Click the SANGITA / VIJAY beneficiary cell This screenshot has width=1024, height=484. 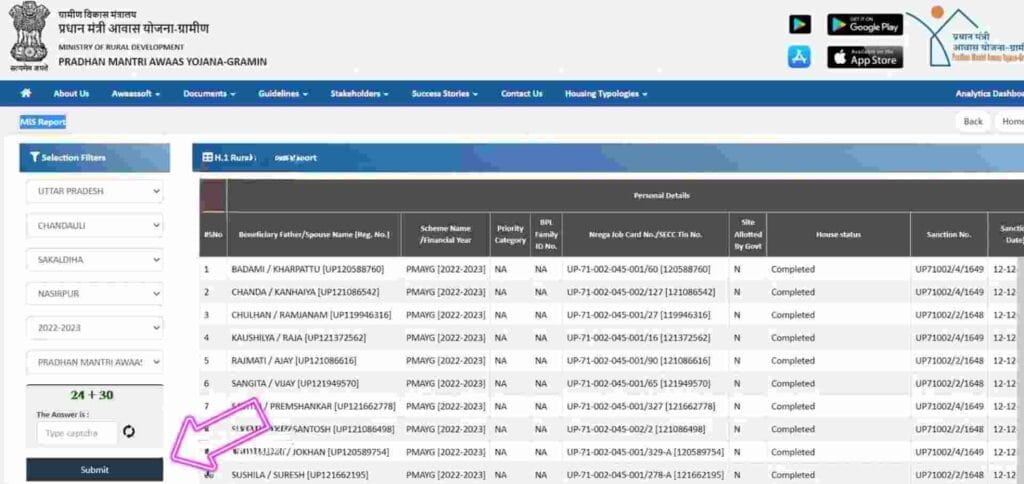tap(314, 383)
